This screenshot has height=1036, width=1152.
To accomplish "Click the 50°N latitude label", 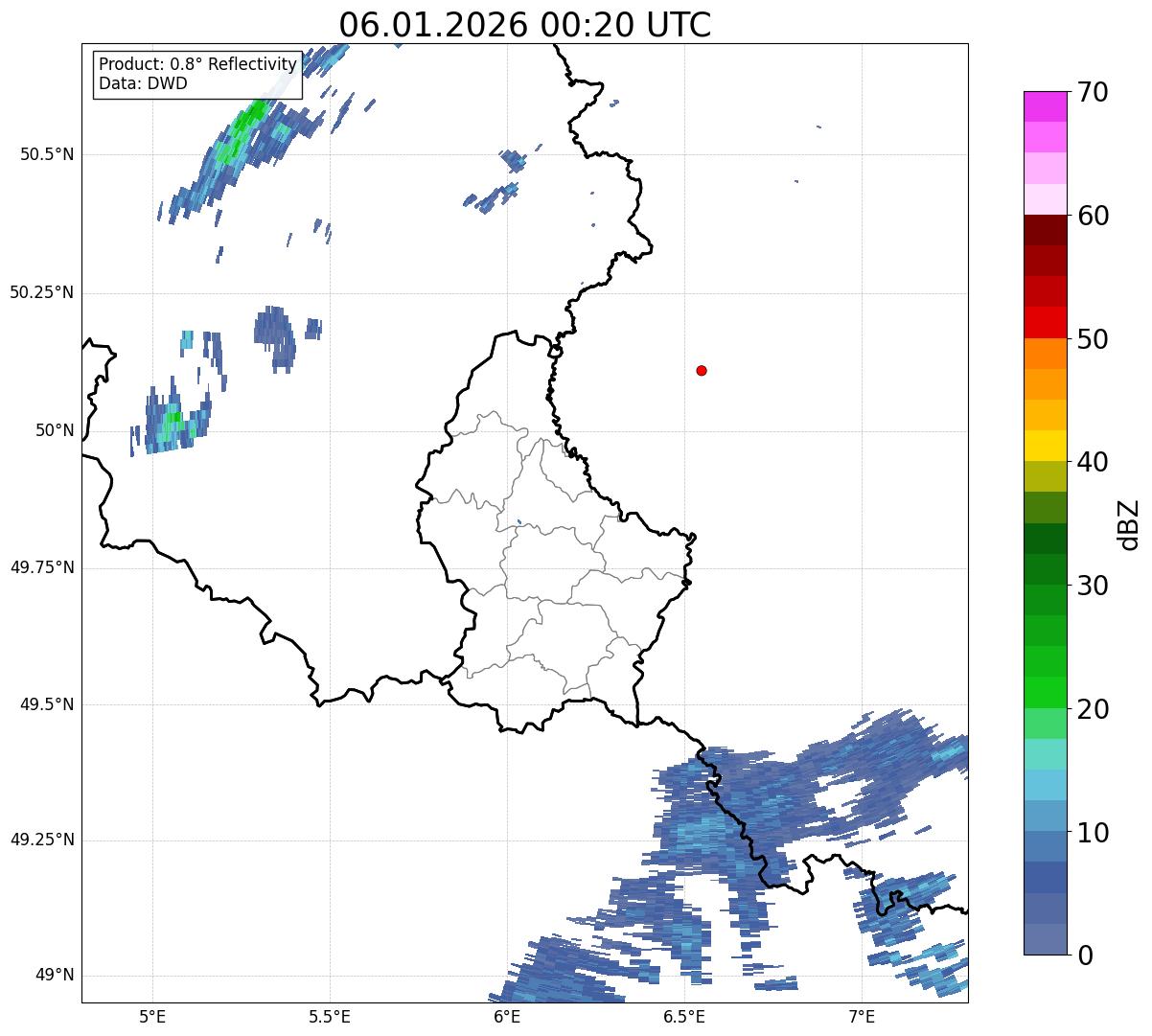I will tap(55, 430).
